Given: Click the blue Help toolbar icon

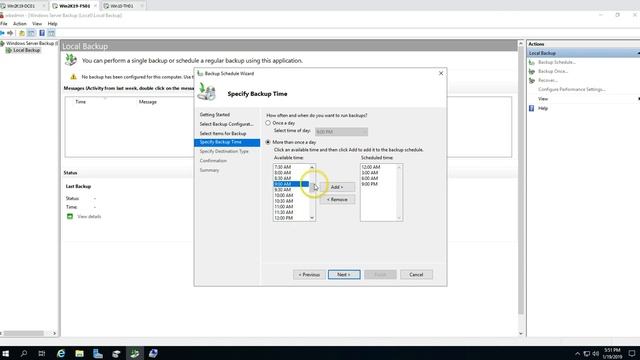Looking at the screenshot, I should 42,33.
